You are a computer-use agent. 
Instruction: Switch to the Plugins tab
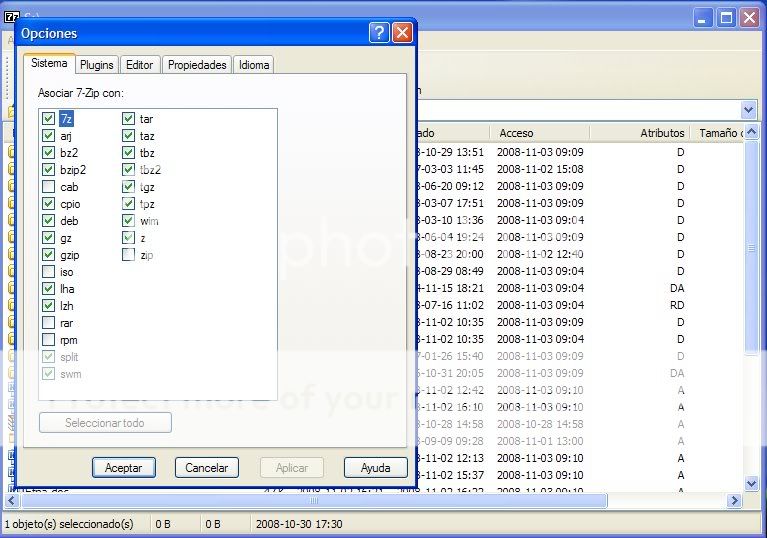pos(96,65)
